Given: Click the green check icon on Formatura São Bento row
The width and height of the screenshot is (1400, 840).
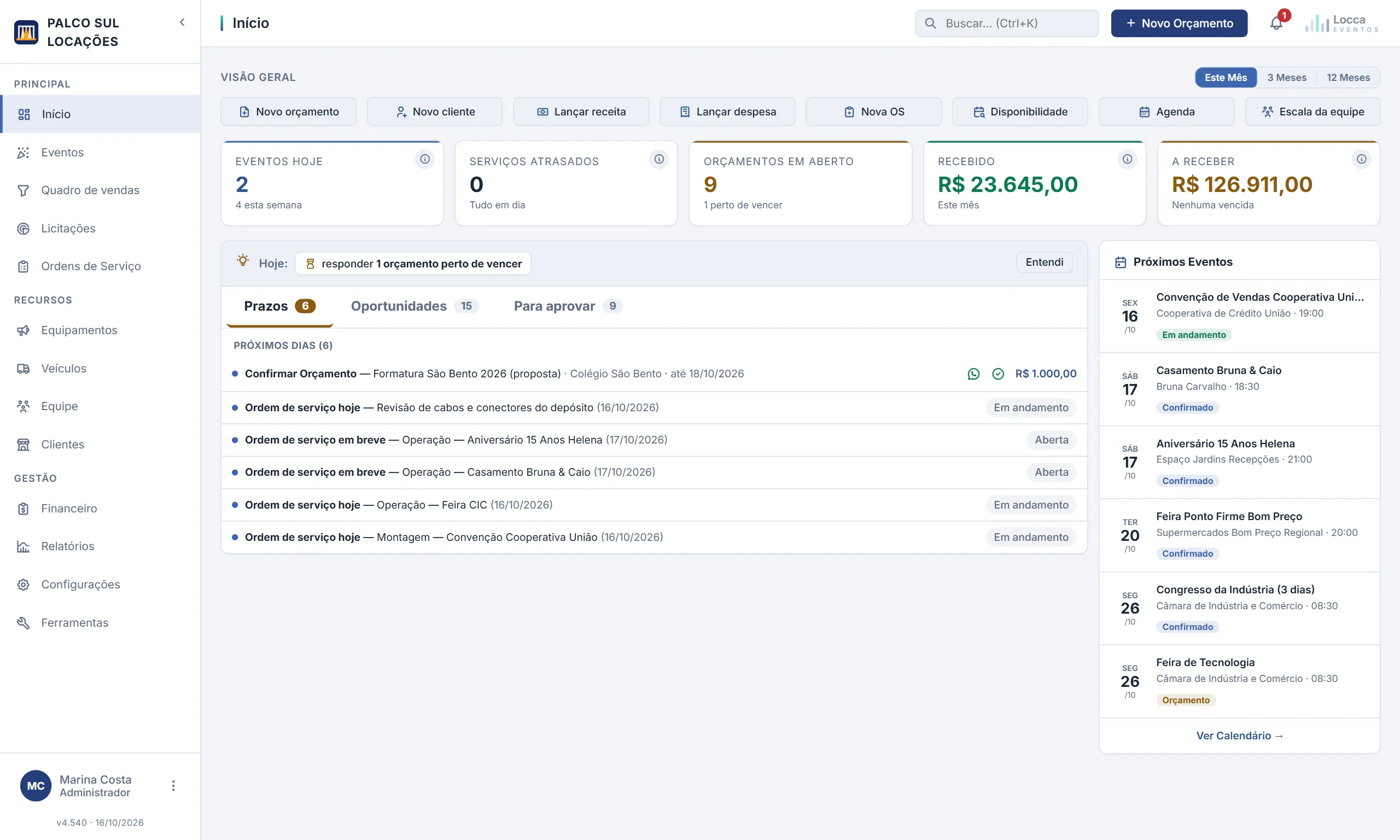Looking at the screenshot, I should (x=998, y=374).
